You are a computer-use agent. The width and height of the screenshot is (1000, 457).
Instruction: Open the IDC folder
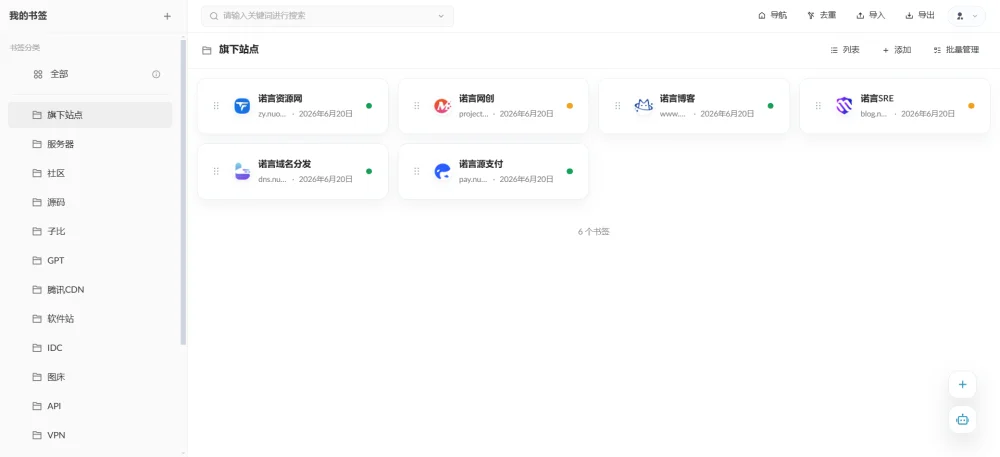[x=90, y=348]
